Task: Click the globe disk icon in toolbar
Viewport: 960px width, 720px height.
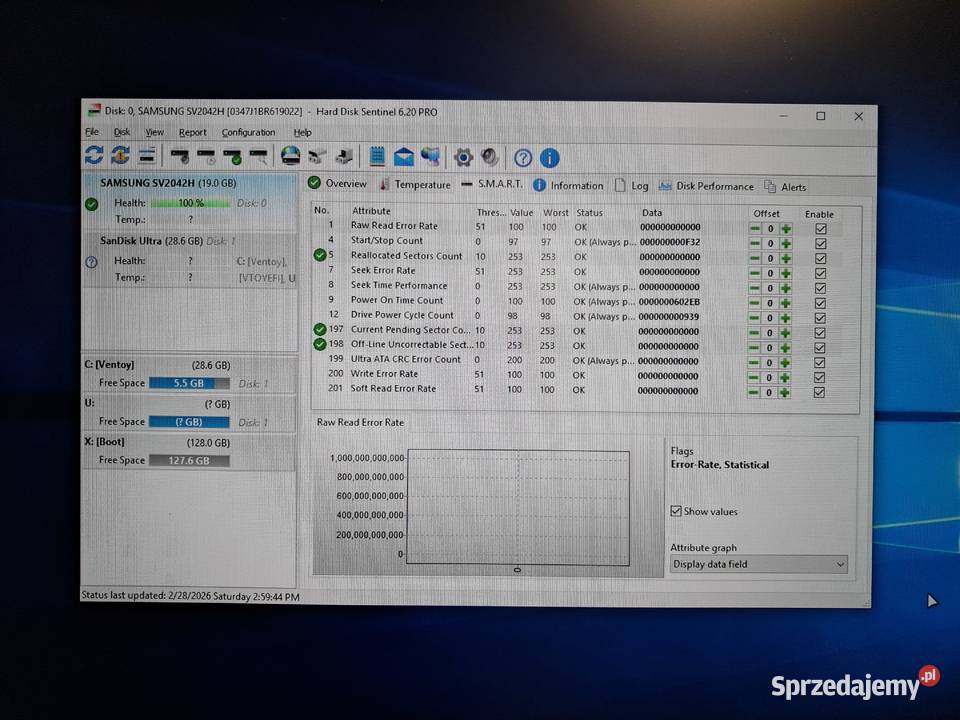Action: coord(290,156)
